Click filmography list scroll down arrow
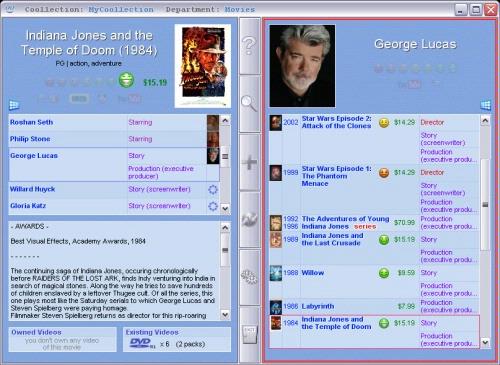Screen dimensions: 500x365 [x=485, y=342]
